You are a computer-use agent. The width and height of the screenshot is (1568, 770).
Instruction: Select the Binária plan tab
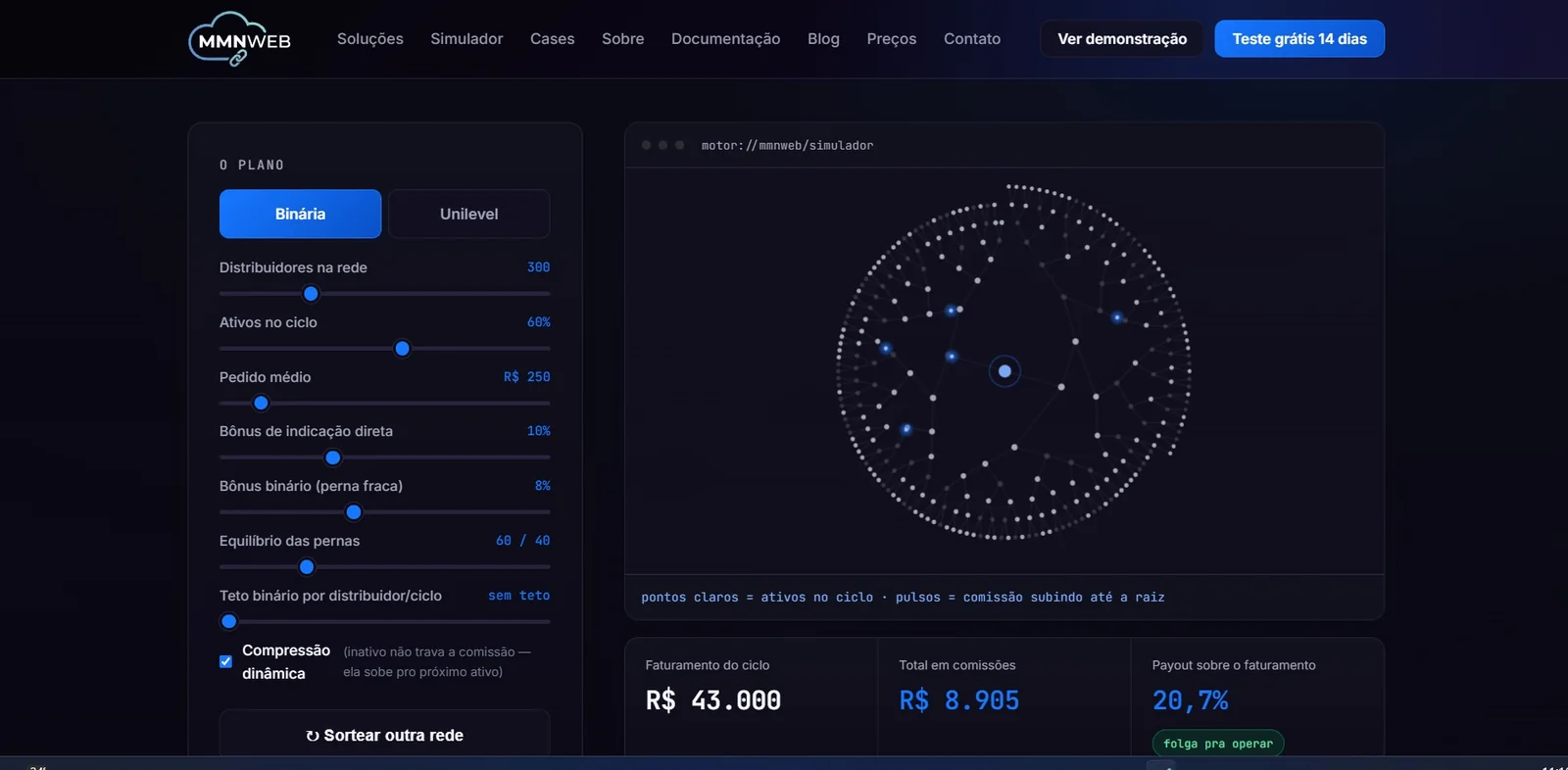tap(300, 214)
